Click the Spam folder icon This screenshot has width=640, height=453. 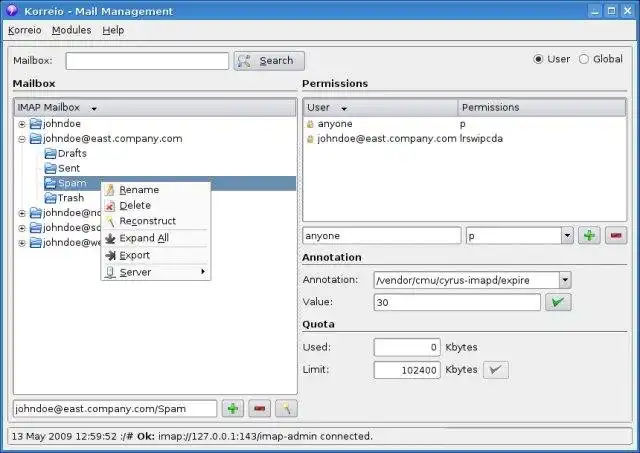51,183
